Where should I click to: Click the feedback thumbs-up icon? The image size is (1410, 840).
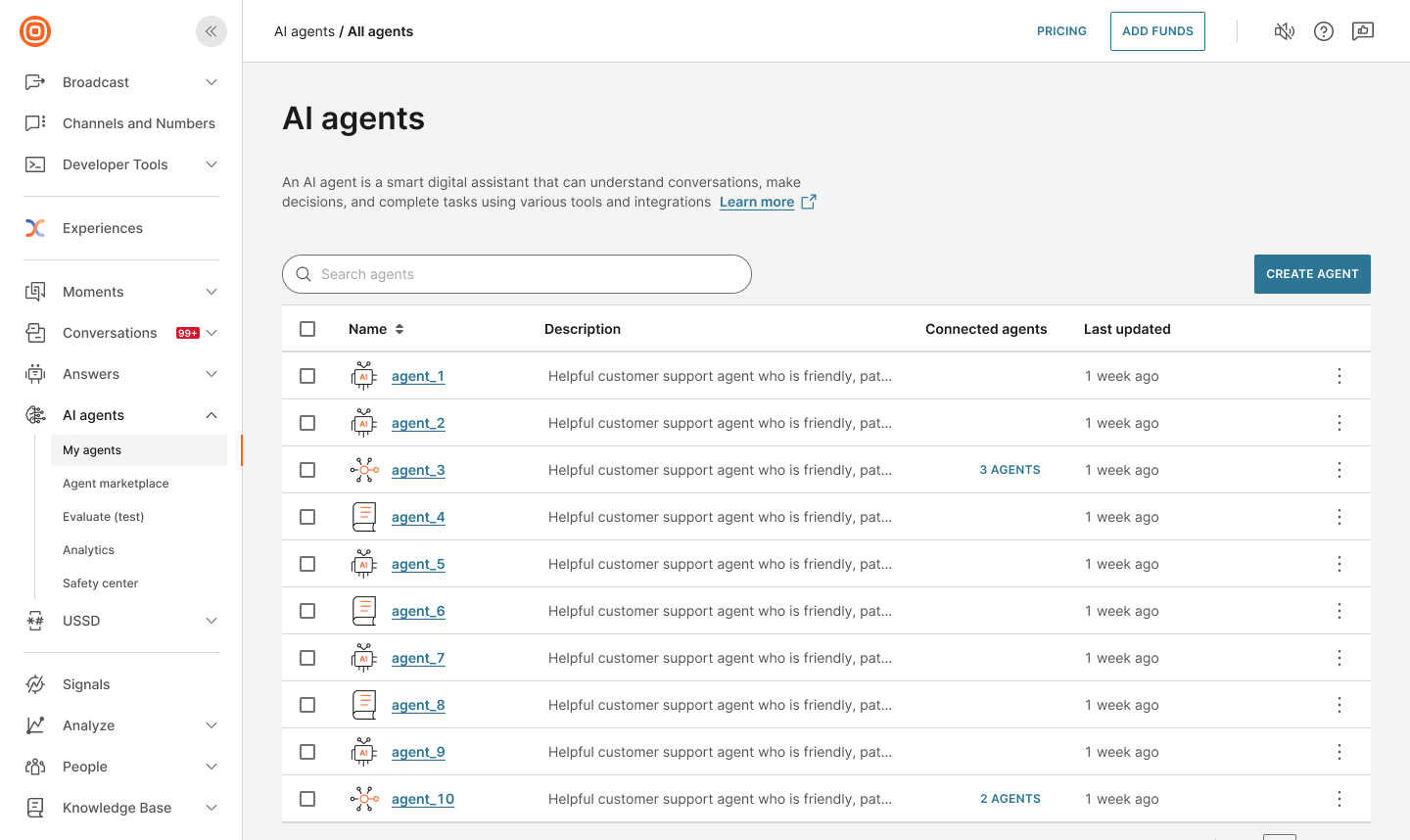(x=1362, y=30)
